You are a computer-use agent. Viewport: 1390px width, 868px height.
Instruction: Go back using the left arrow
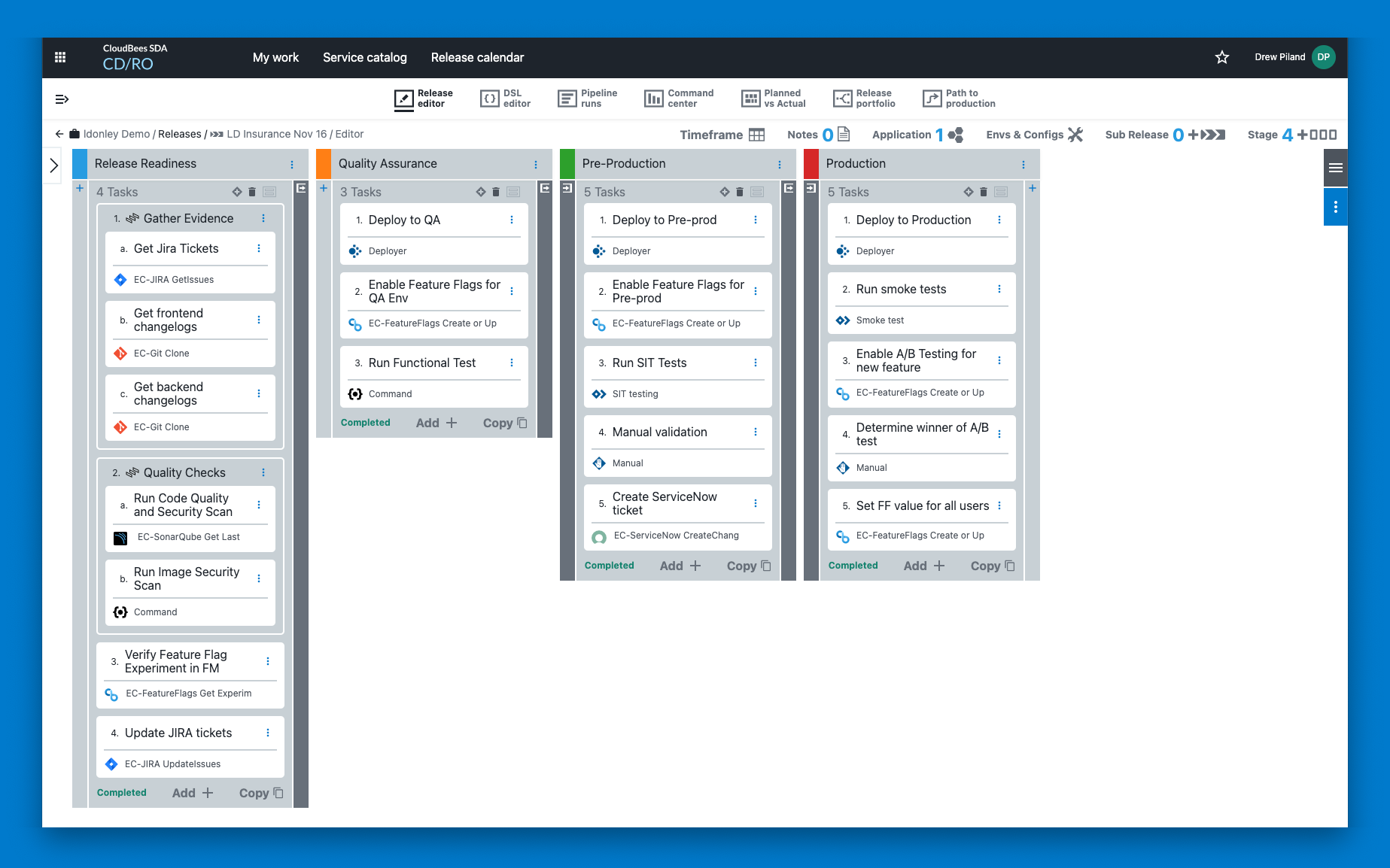(59, 134)
